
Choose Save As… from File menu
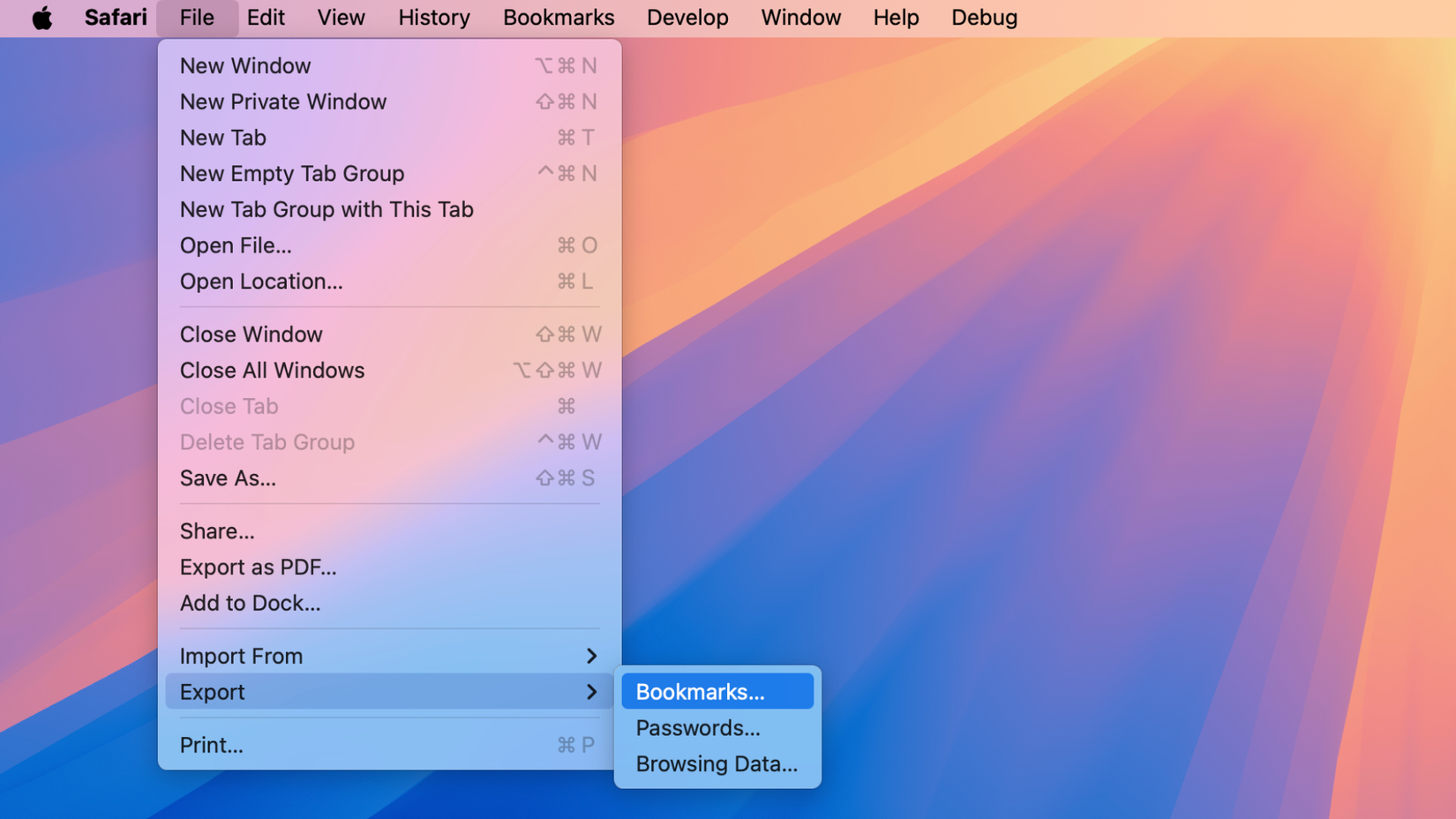pos(389,478)
